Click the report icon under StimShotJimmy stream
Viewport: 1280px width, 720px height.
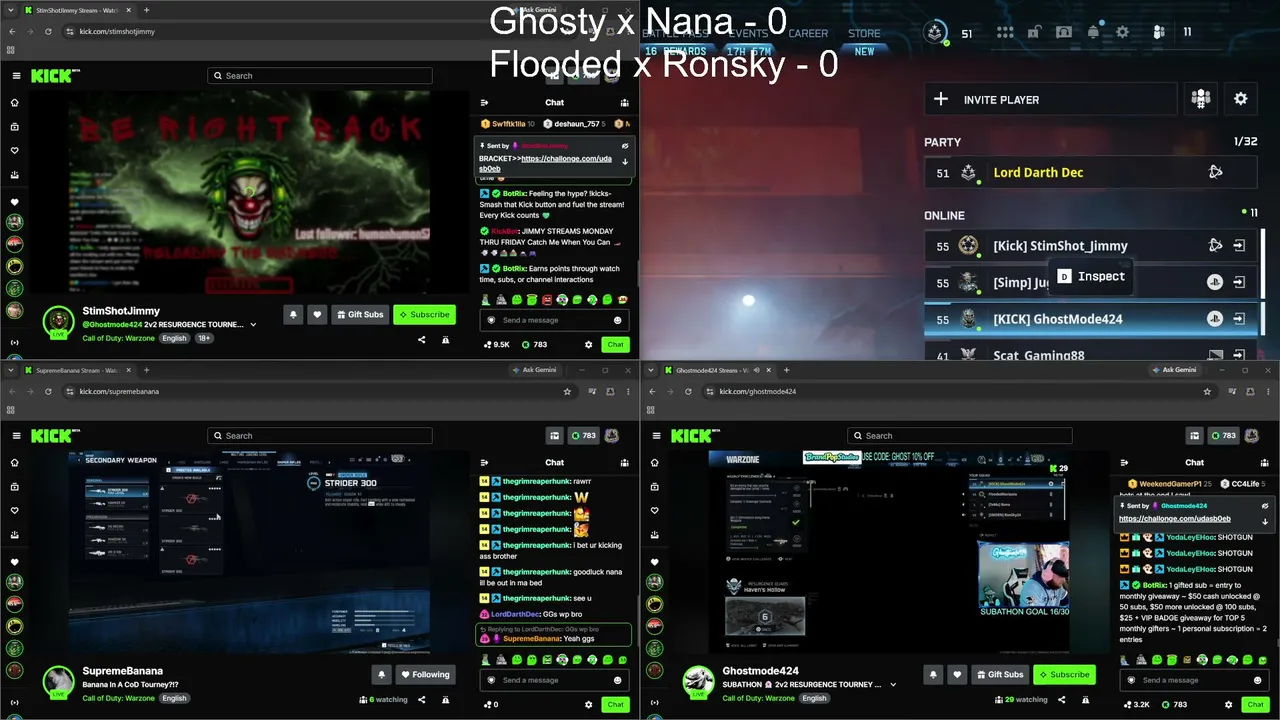[446, 340]
